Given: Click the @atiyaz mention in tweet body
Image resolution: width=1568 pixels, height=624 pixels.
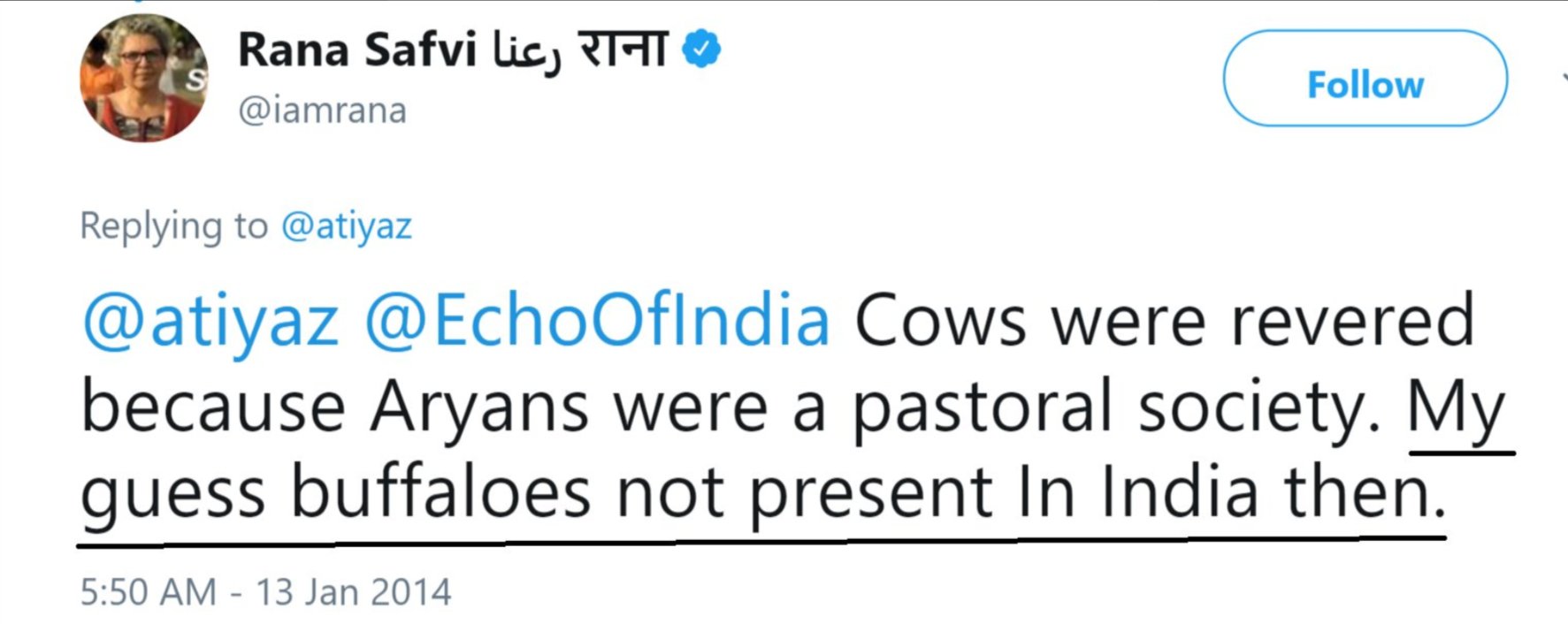Looking at the screenshot, I should (210, 321).
